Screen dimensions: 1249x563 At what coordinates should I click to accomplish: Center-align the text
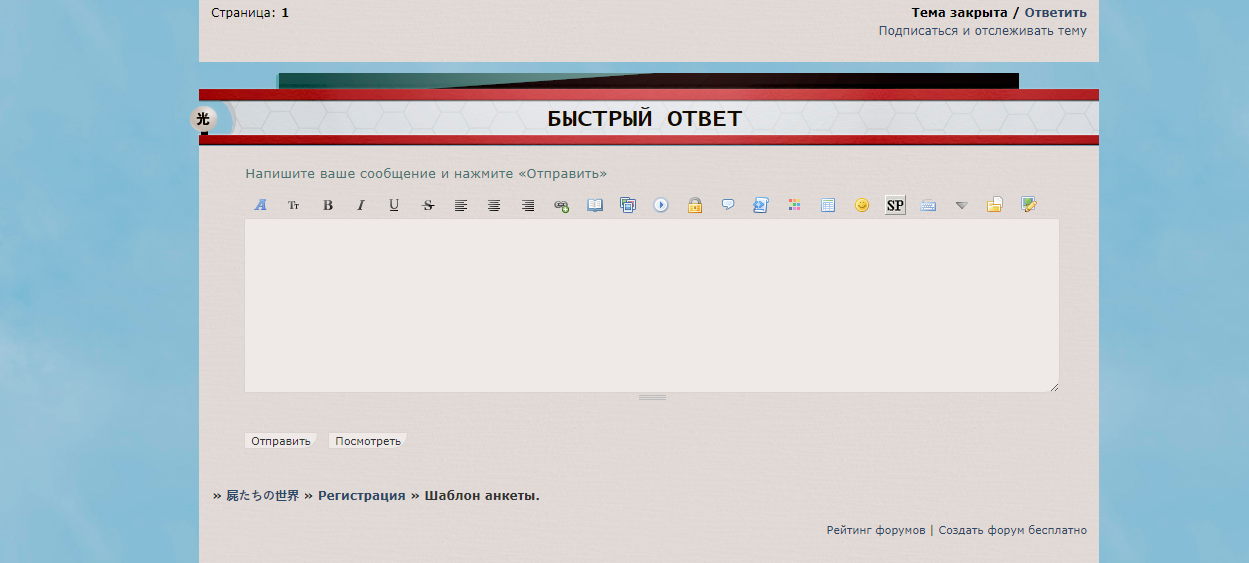494,205
